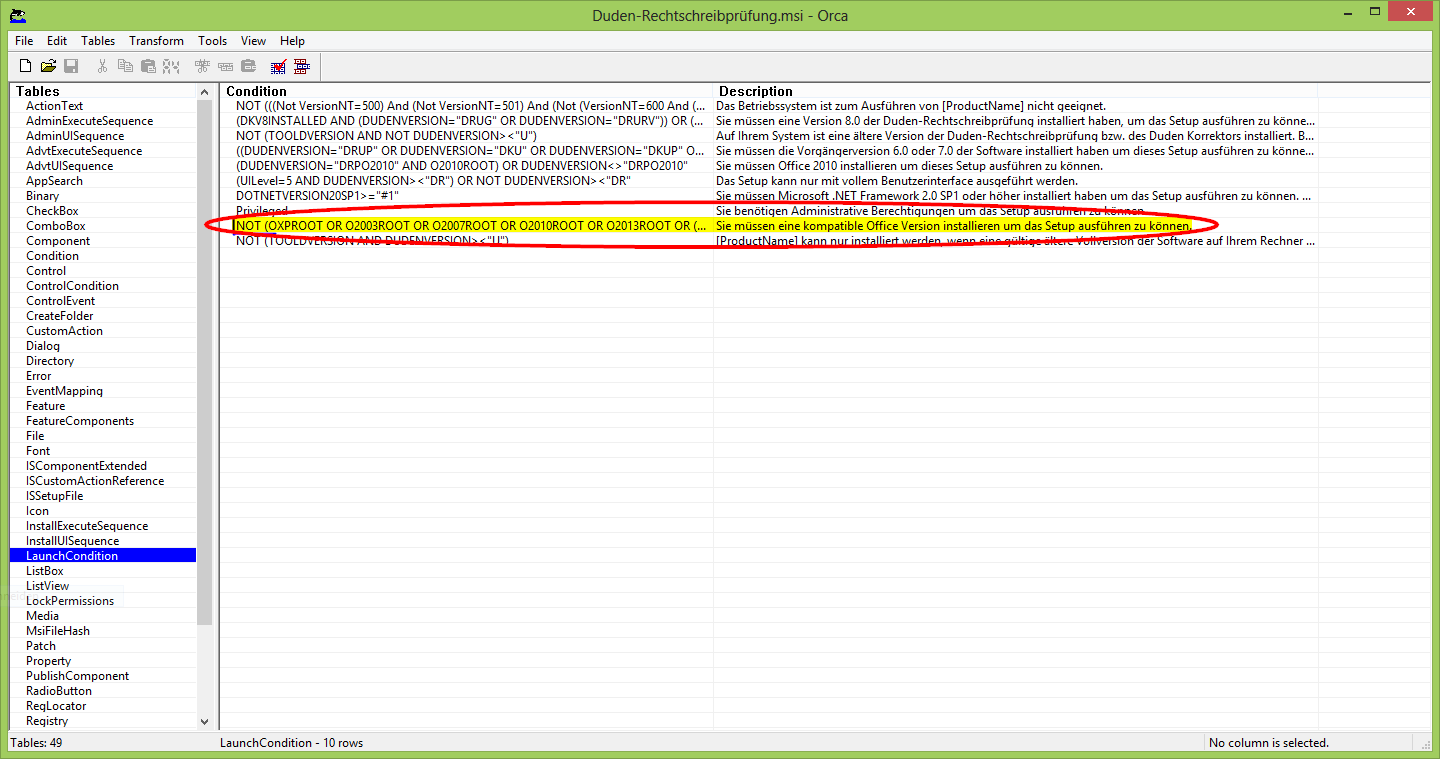Click the Paste toolbar icon
The height and width of the screenshot is (759, 1440).
(148, 66)
